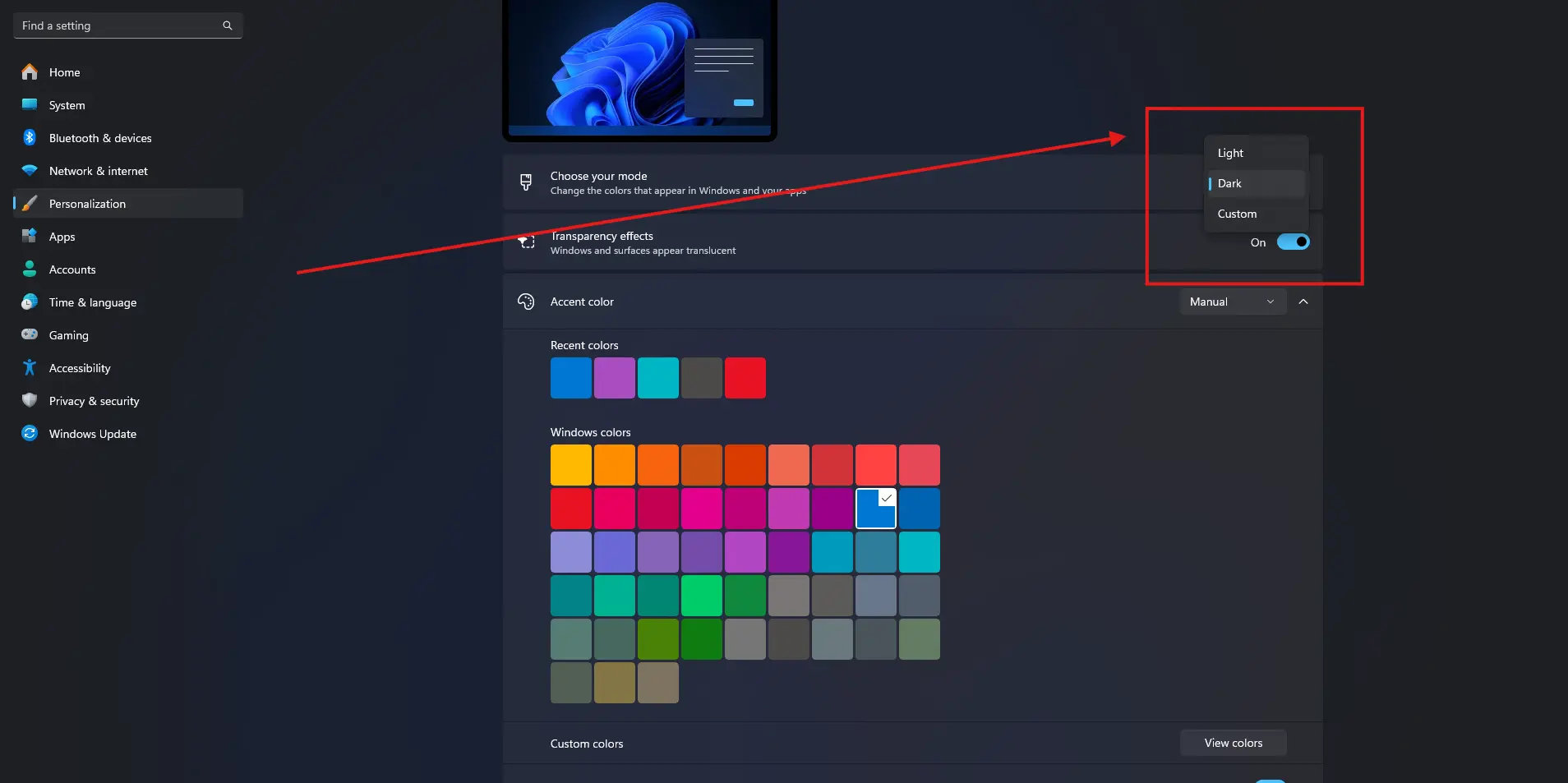This screenshot has width=1568, height=783.
Task: Click the Gaming controller icon
Action: 30,334
